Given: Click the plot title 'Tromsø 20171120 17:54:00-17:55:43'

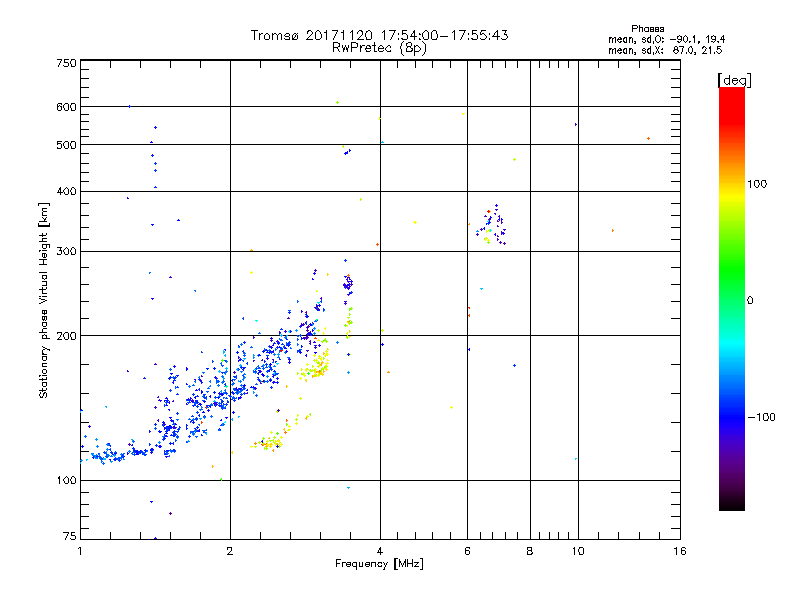Looking at the screenshot, I should click(379, 35).
